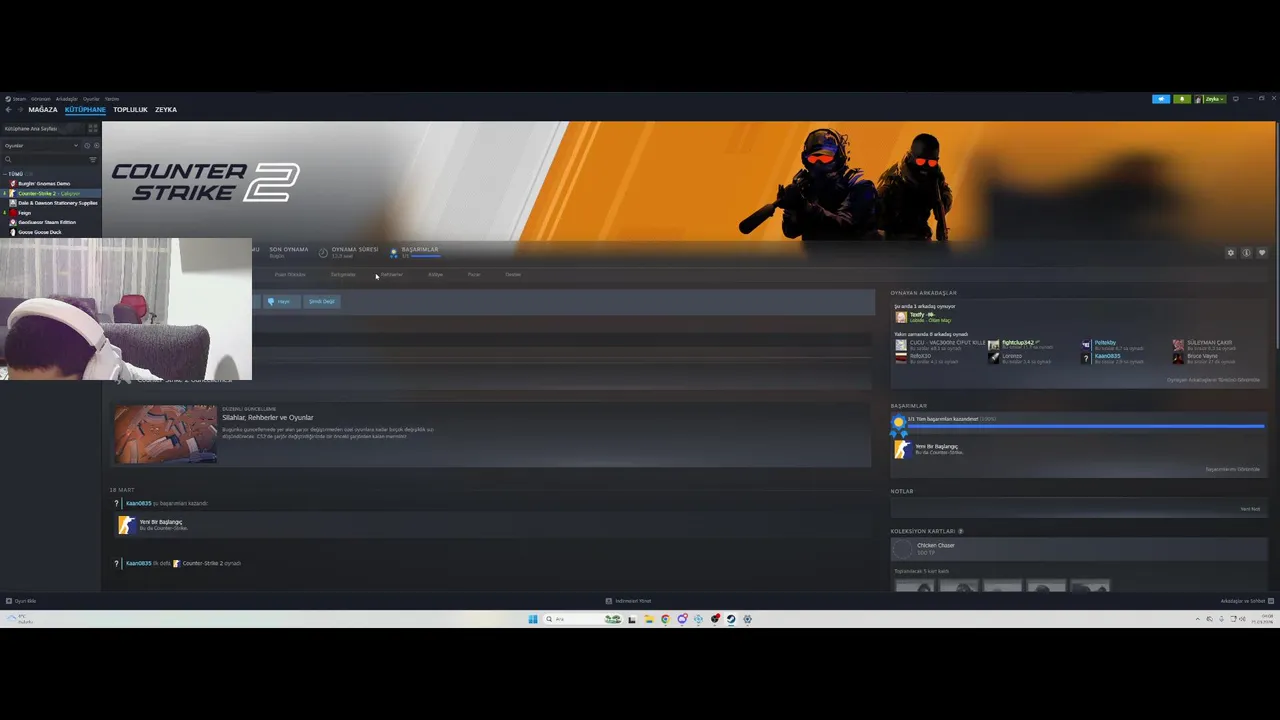This screenshot has height=720, width=1280.
Task: Open Steam icon in Windows taskbar
Action: point(731,619)
